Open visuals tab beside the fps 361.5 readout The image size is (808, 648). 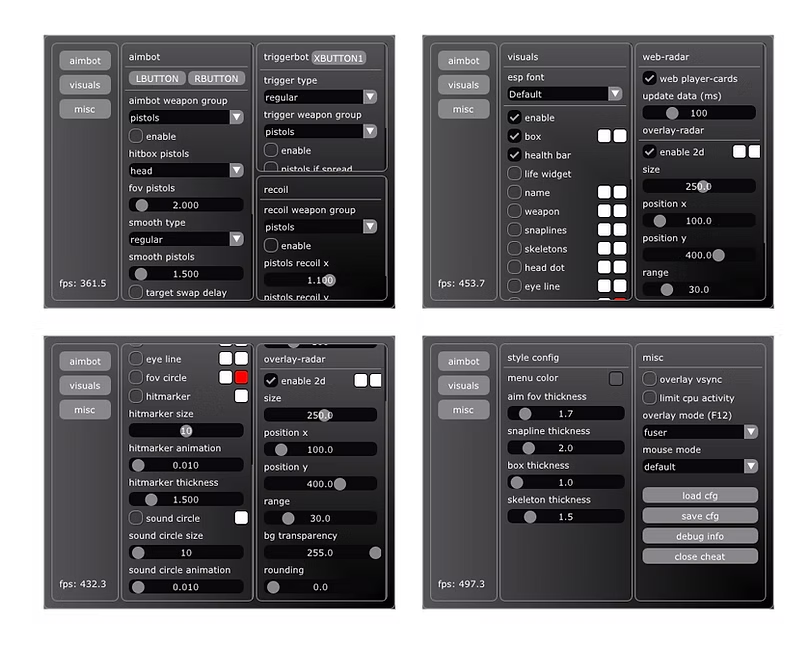click(85, 85)
